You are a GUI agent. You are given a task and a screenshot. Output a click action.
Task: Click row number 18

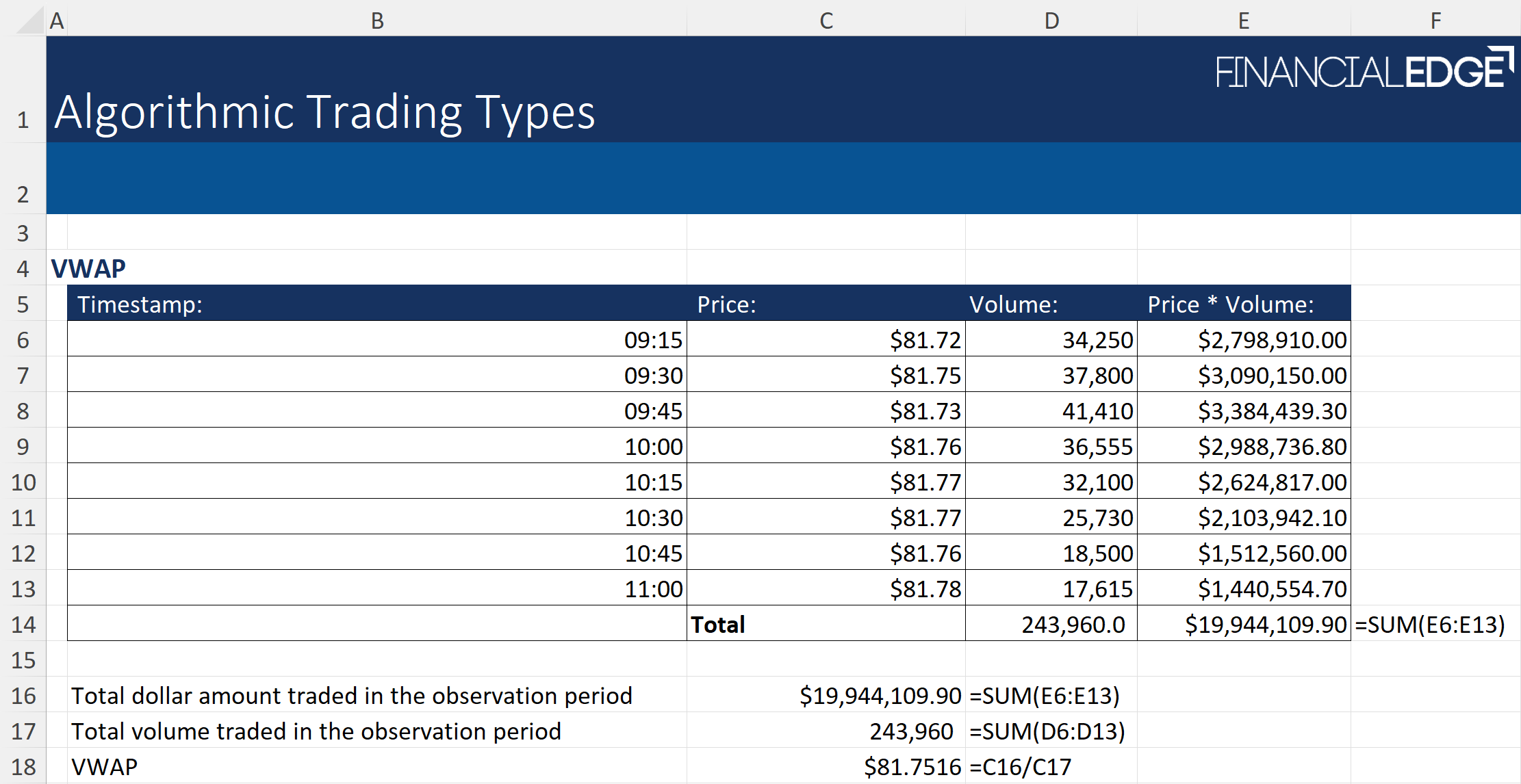[24, 766]
